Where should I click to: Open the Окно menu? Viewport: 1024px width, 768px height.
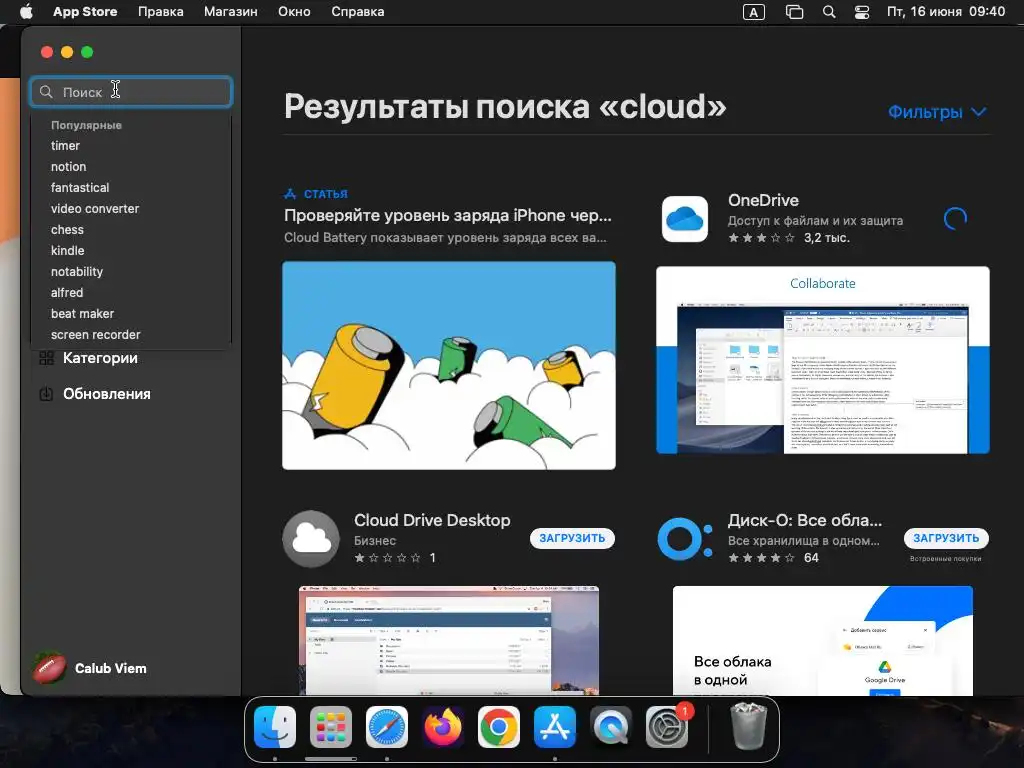click(x=294, y=12)
